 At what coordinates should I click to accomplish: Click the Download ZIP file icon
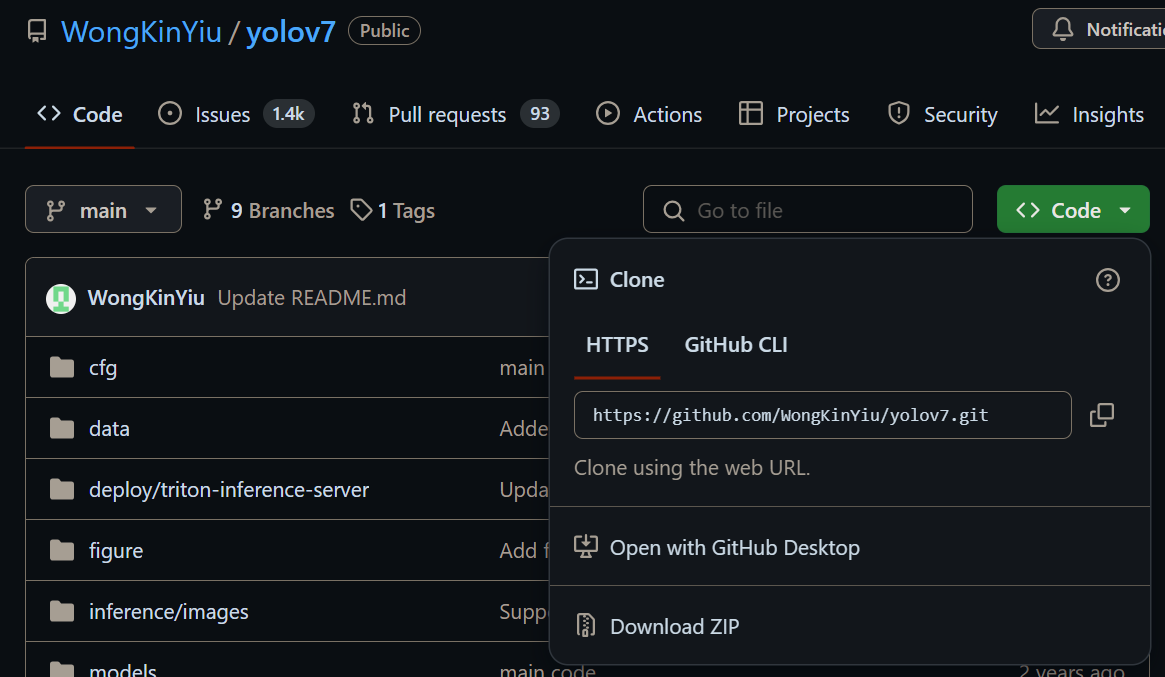(585, 626)
